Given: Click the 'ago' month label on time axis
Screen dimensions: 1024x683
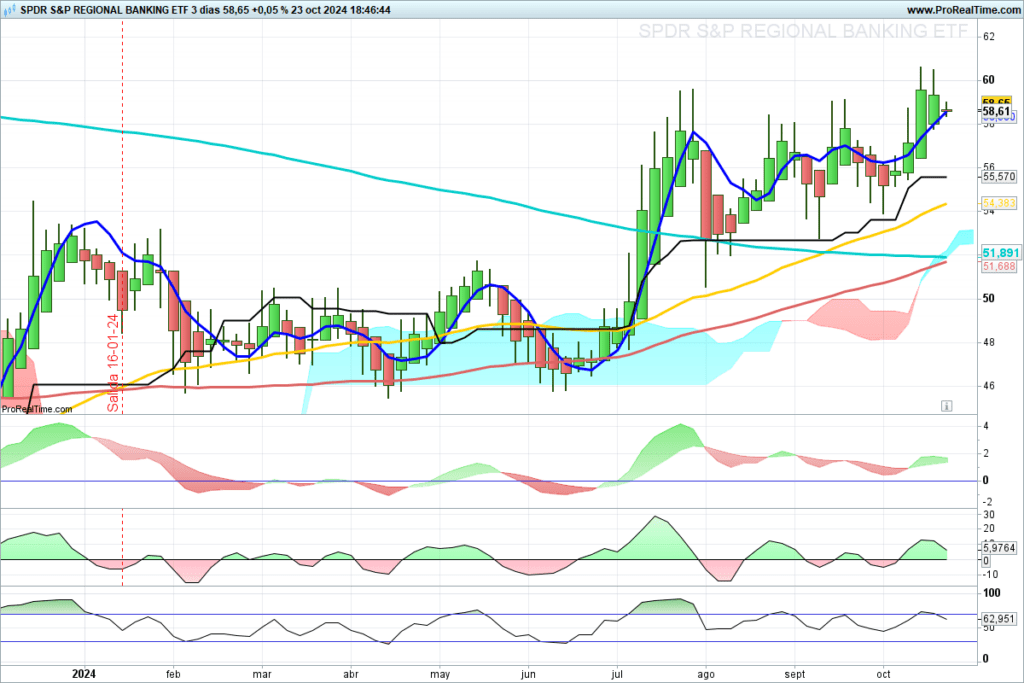Looking at the screenshot, I should pos(706,674).
